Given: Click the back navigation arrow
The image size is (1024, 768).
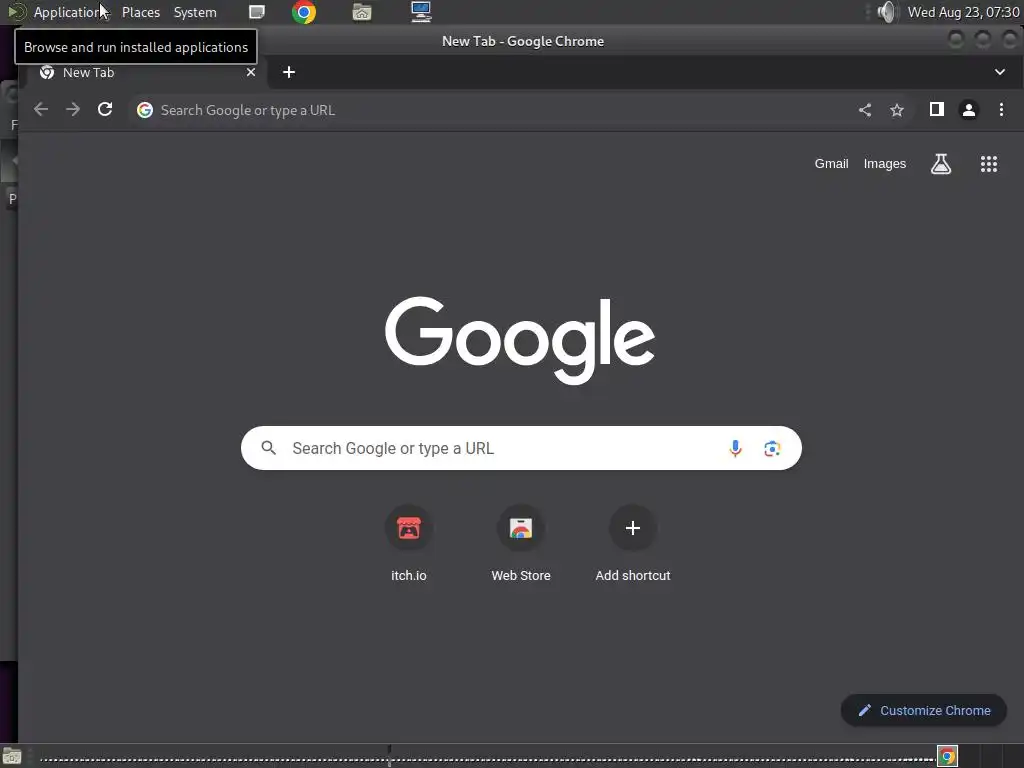Looking at the screenshot, I should click(x=40, y=110).
